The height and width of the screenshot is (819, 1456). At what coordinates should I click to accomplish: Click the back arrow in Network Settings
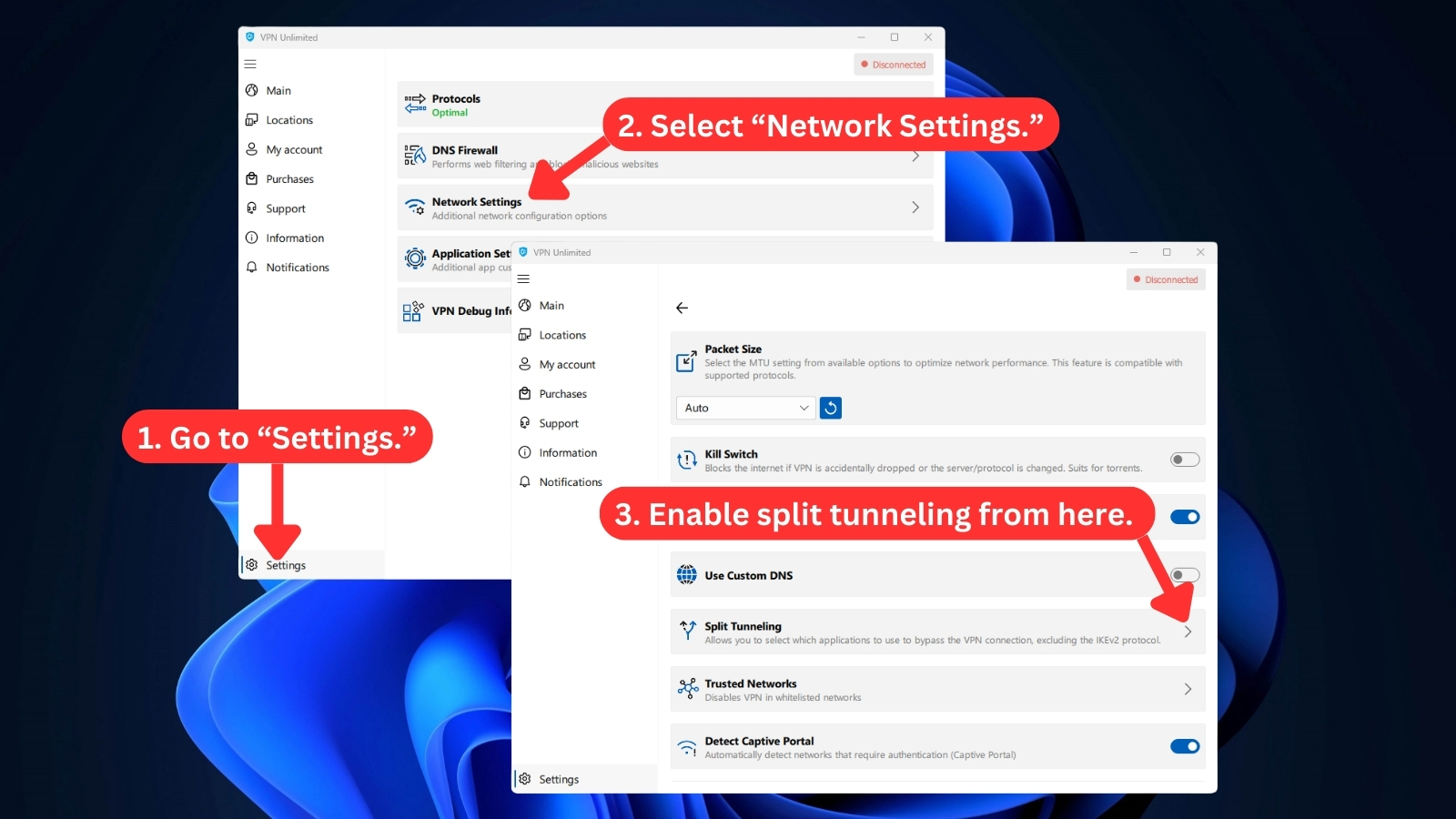(x=682, y=308)
